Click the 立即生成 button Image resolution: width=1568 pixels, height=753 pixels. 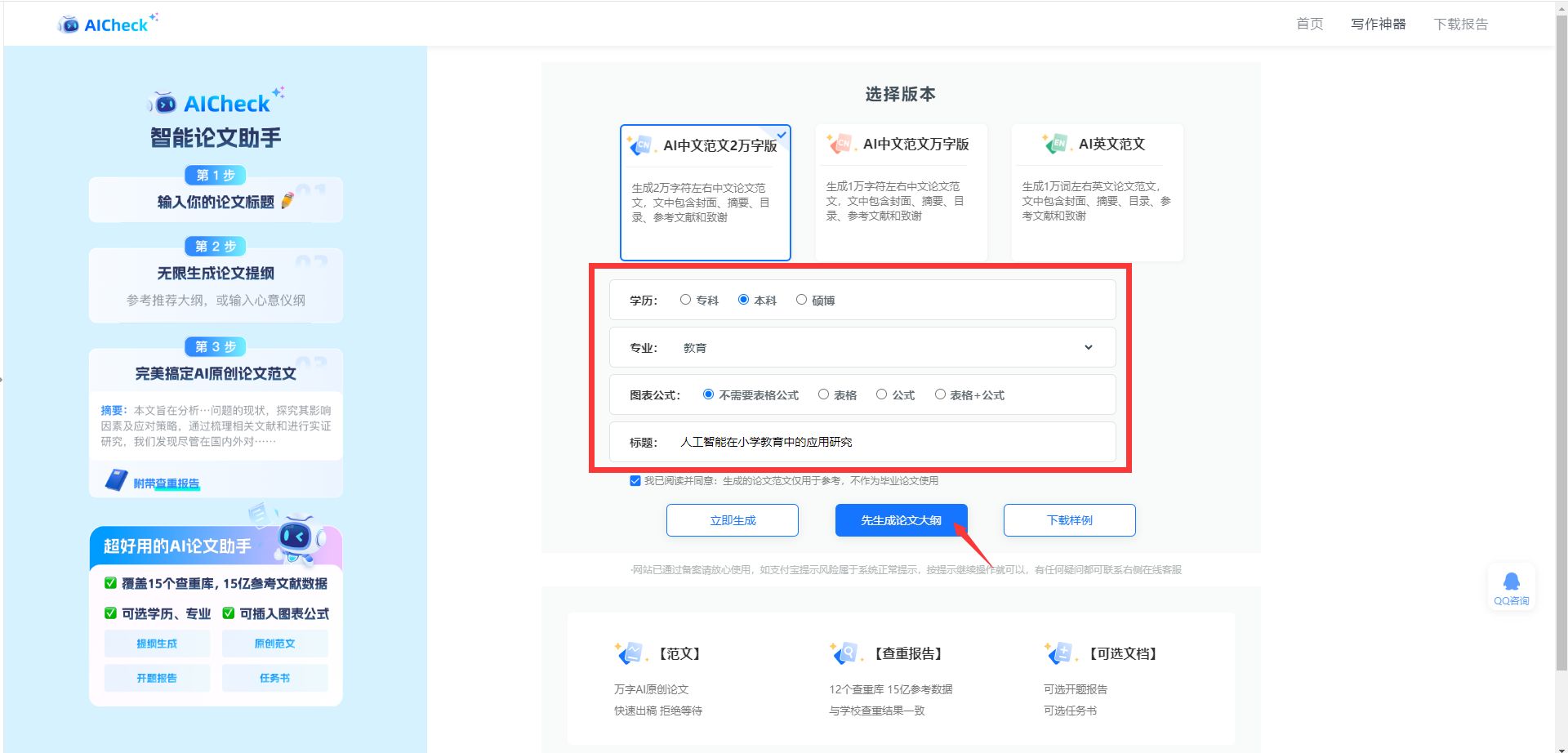[x=733, y=520]
